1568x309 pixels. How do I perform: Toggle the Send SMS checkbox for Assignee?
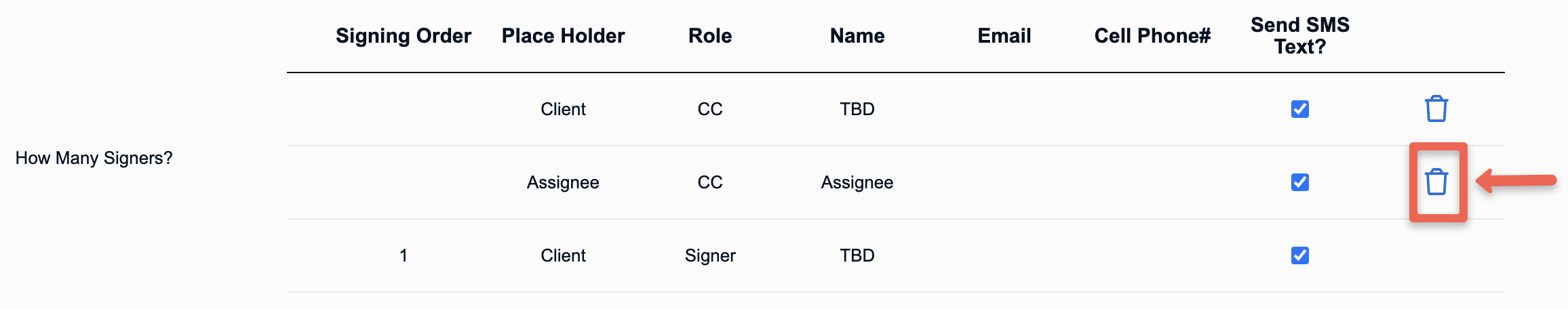pyautogui.click(x=1299, y=182)
